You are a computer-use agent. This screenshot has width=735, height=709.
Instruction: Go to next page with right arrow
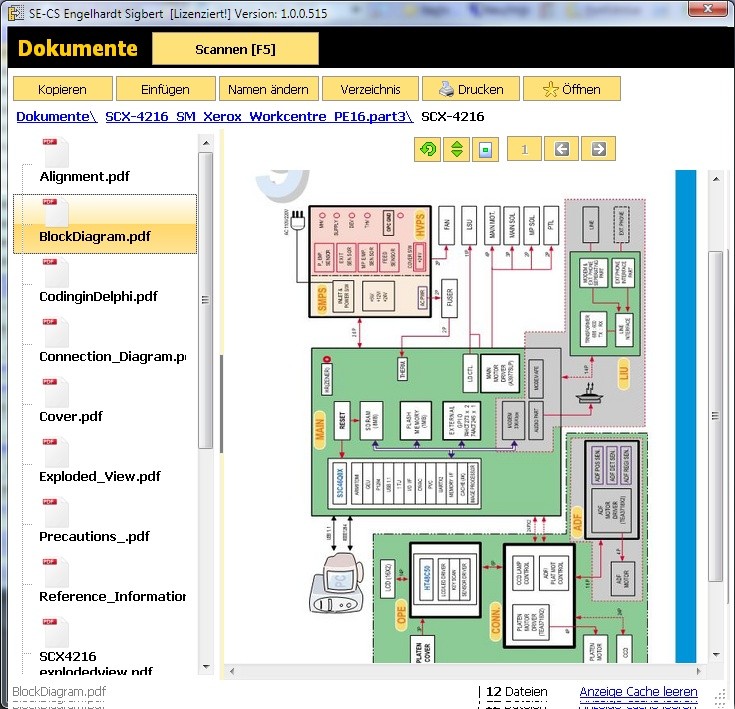(x=598, y=150)
